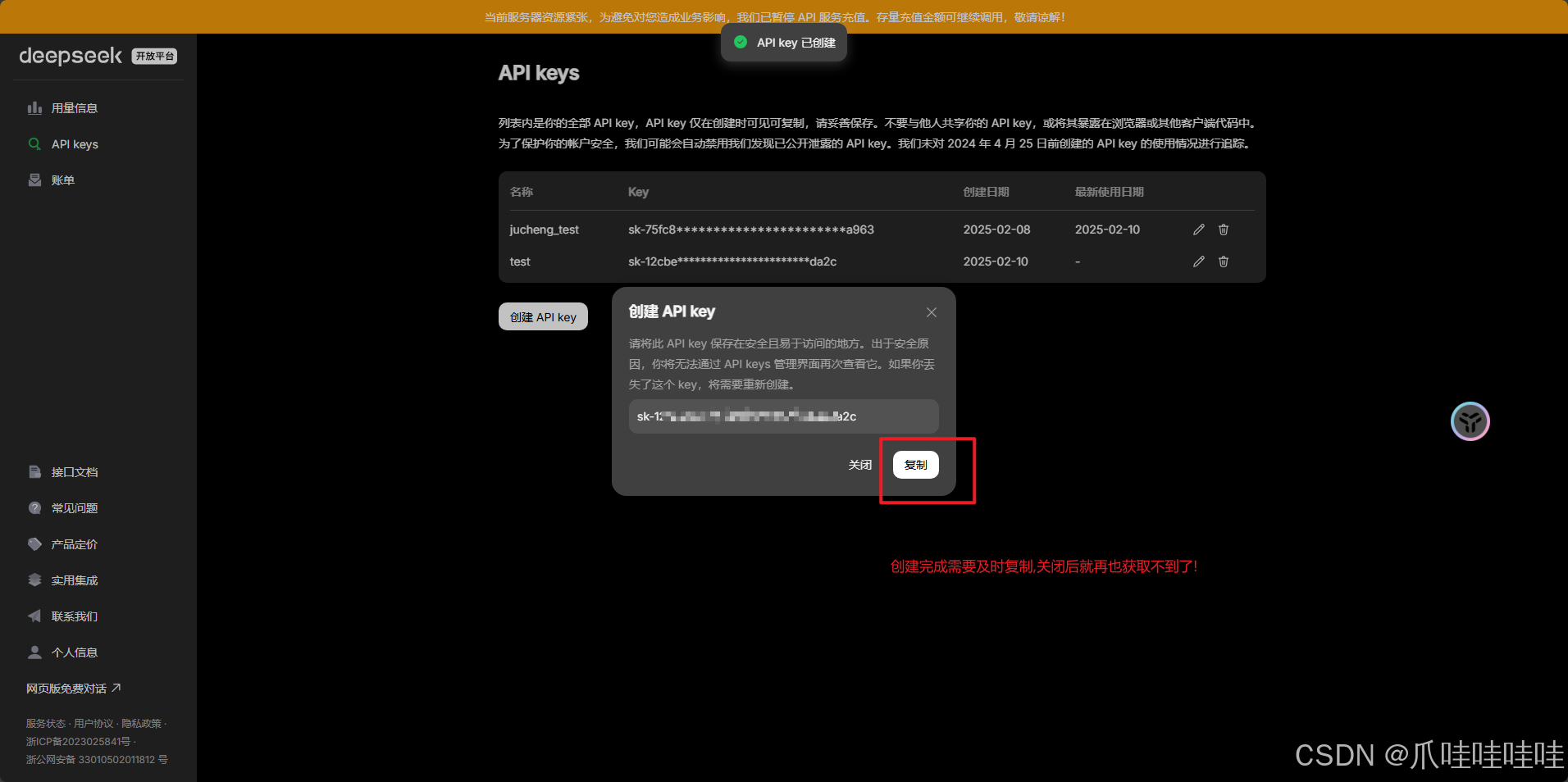1568x782 pixels.
Task: Open the 服务状态 footer link
Action: [x=45, y=724]
